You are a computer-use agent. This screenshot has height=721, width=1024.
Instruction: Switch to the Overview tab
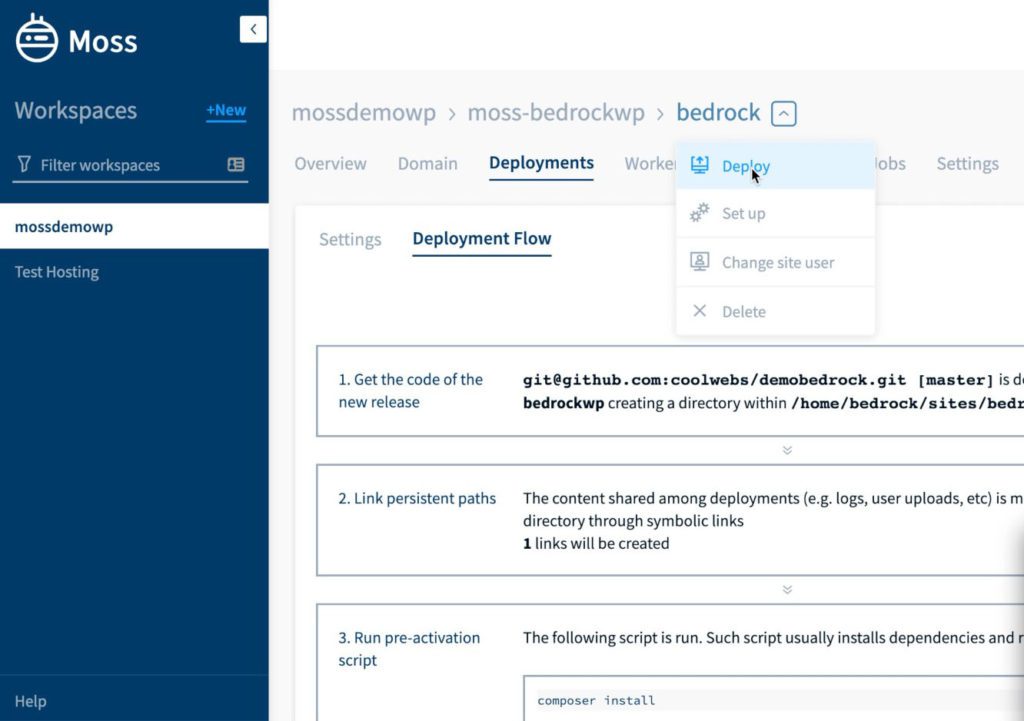(x=330, y=163)
